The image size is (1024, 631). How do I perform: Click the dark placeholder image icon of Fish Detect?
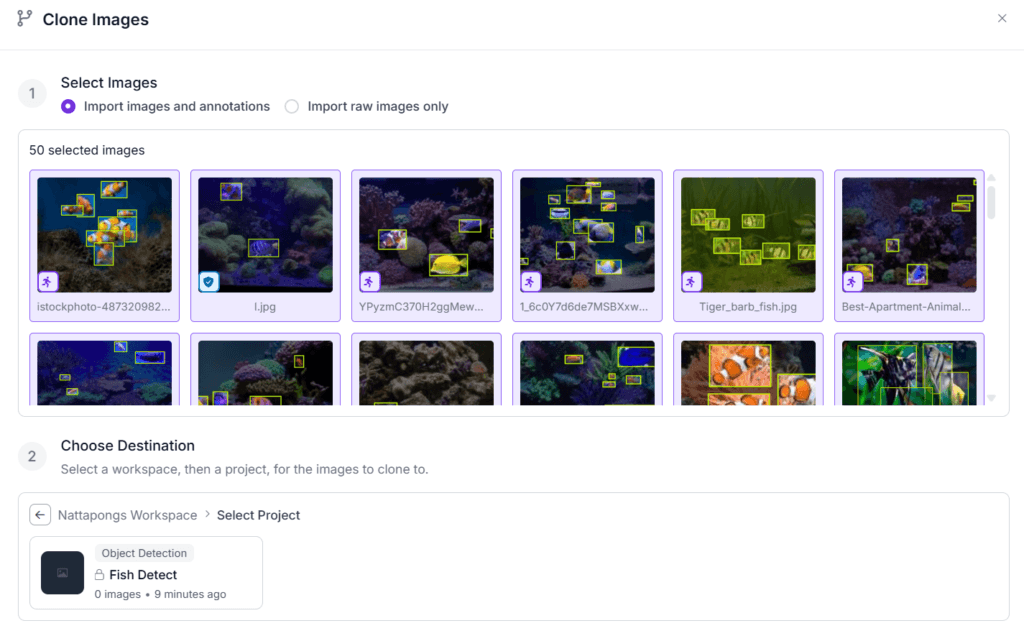pyautogui.click(x=62, y=573)
